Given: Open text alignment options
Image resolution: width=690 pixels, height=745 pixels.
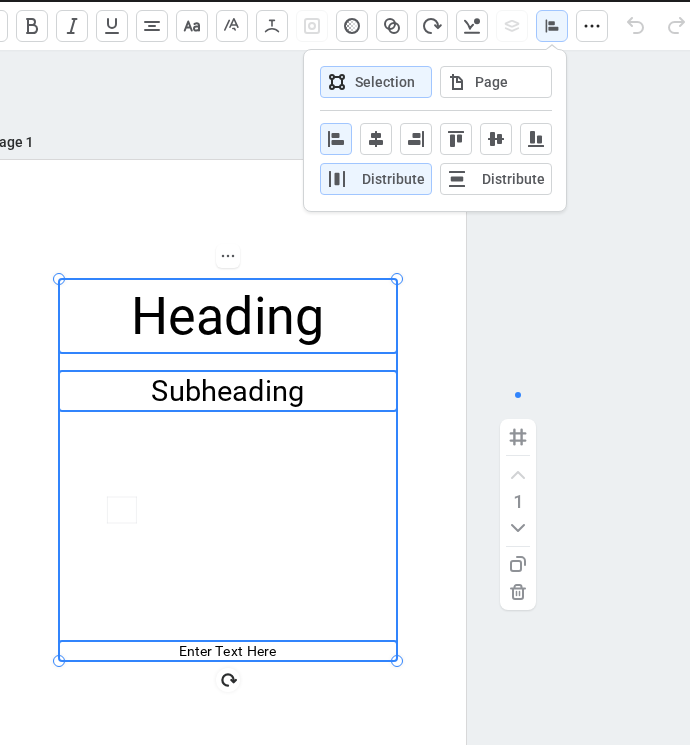Looking at the screenshot, I should click(x=152, y=26).
